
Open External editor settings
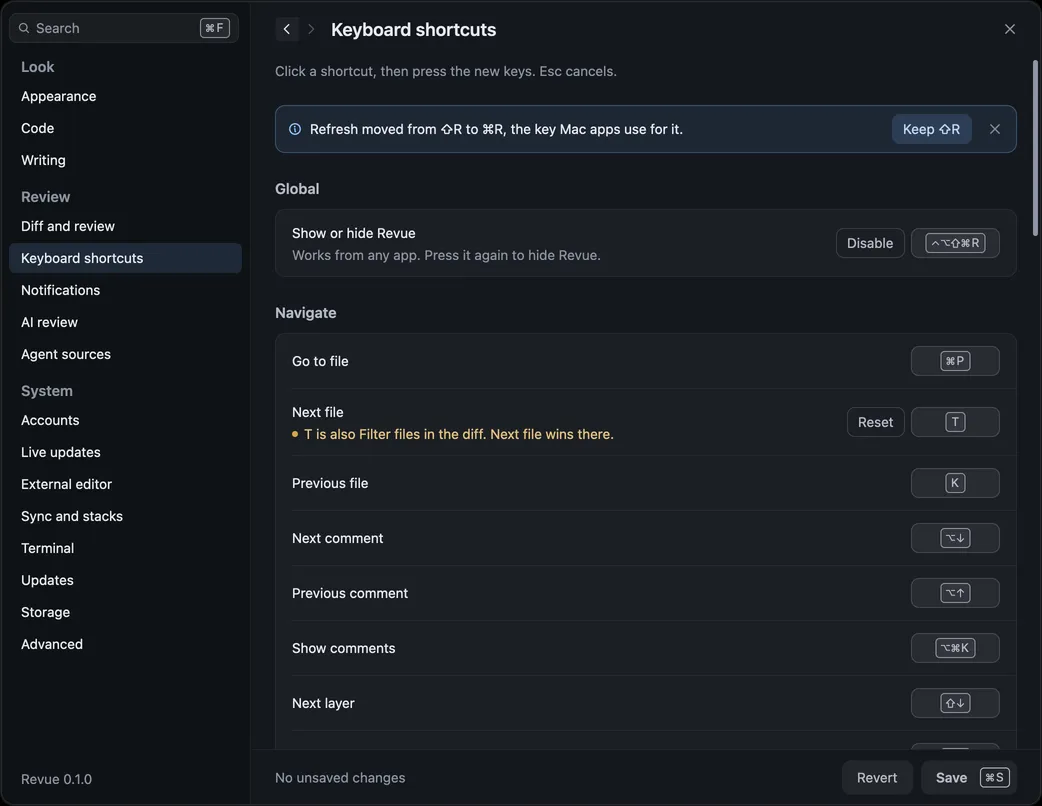click(x=125, y=484)
